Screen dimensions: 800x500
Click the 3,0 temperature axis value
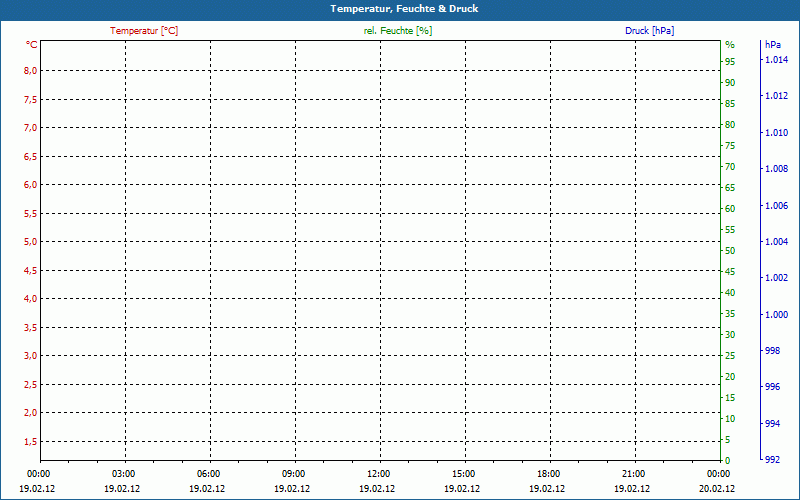click(x=31, y=356)
